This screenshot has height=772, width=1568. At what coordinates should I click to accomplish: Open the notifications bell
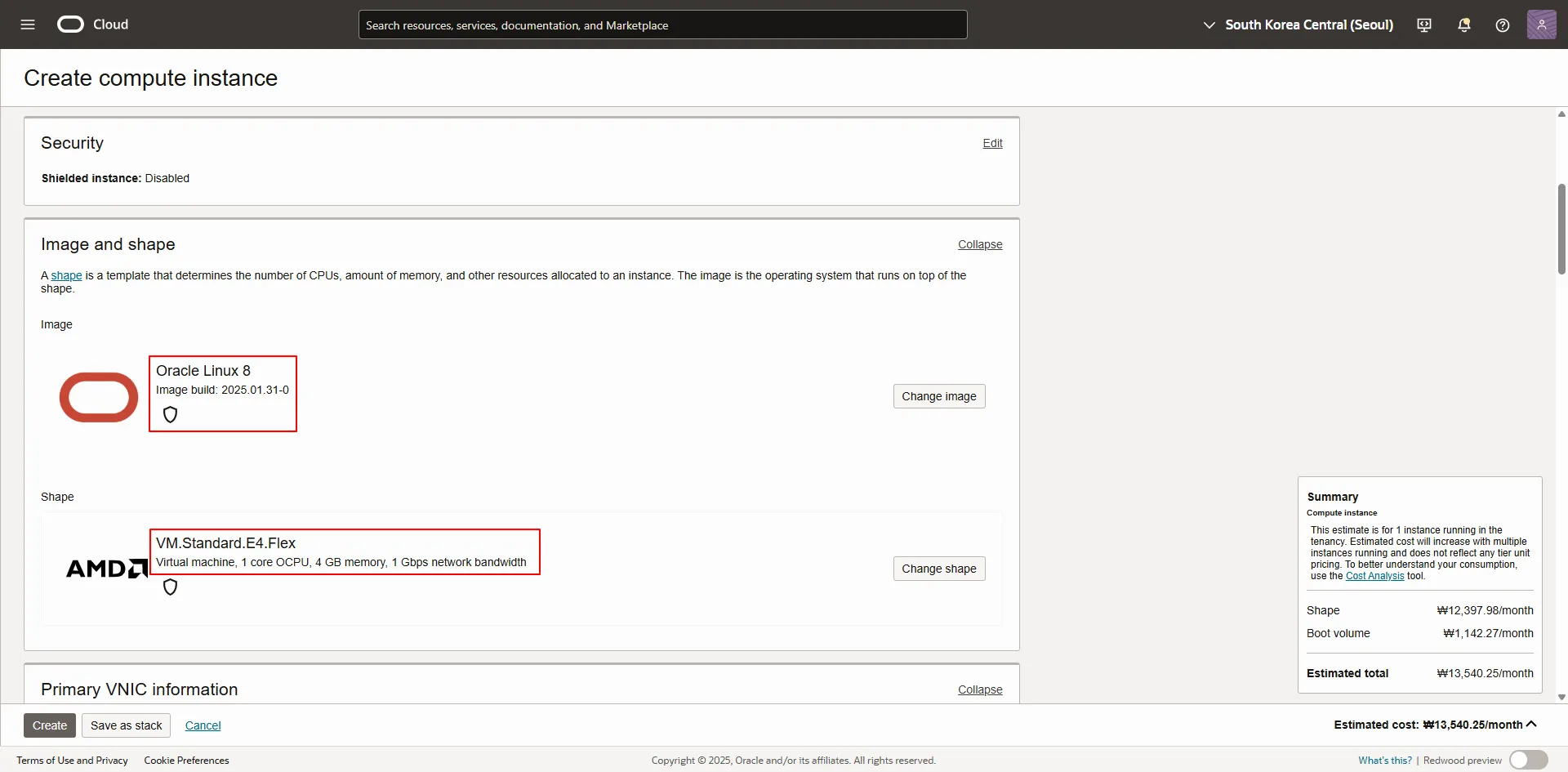[x=1464, y=25]
